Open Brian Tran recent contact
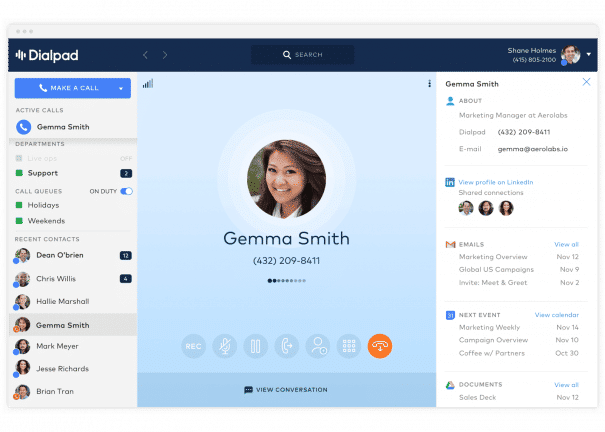The height and width of the screenshot is (432, 605). click(73, 392)
